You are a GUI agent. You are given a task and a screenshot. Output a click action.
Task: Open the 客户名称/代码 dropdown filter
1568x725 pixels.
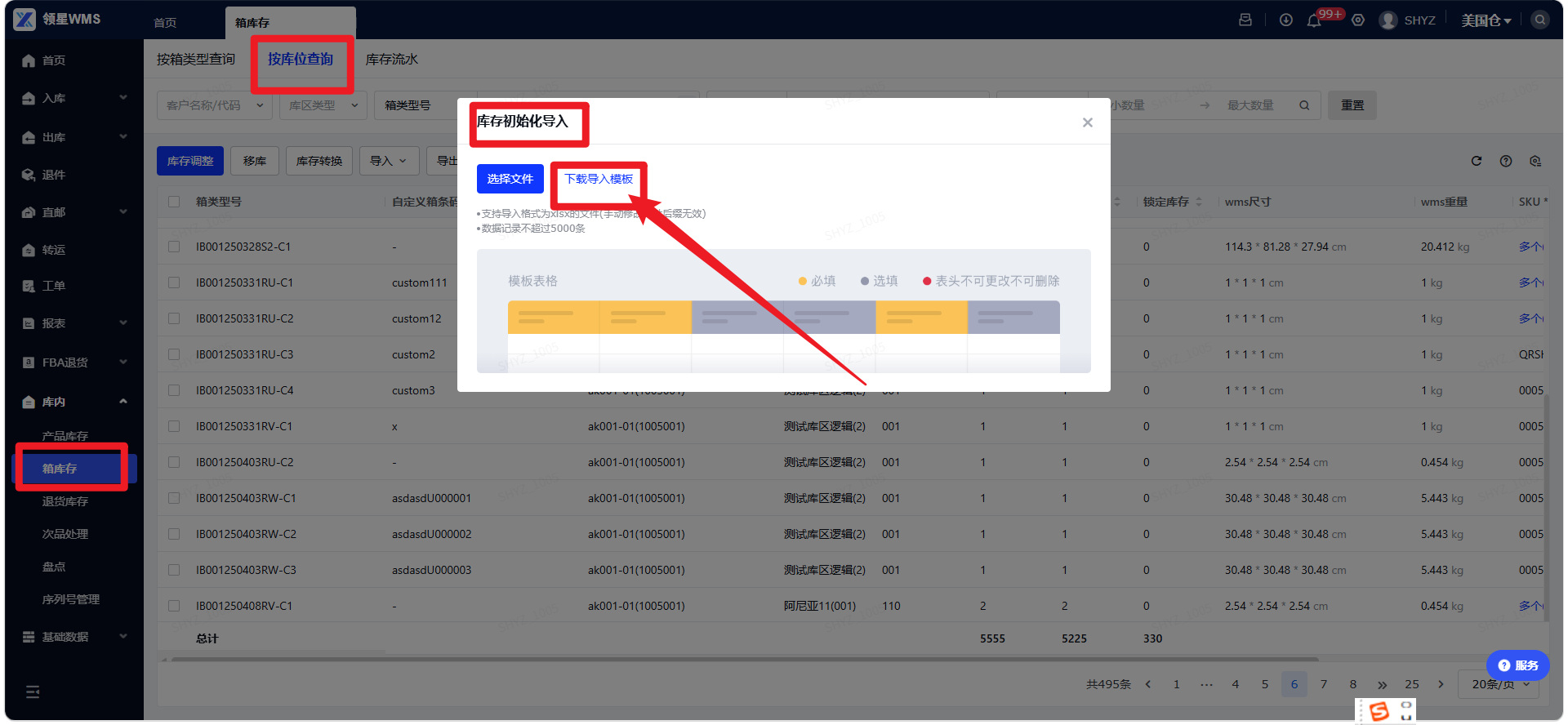coord(214,105)
